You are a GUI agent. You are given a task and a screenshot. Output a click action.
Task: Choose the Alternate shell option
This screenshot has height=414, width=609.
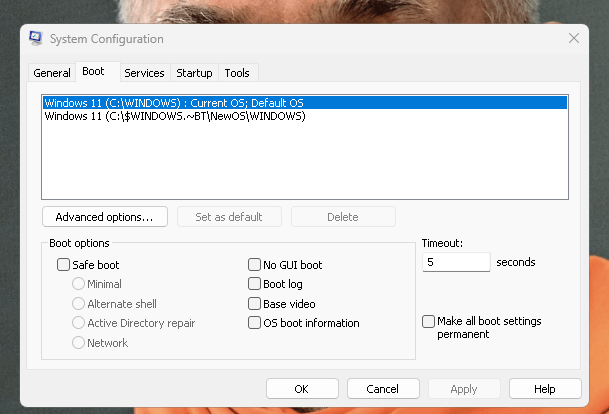(78, 304)
